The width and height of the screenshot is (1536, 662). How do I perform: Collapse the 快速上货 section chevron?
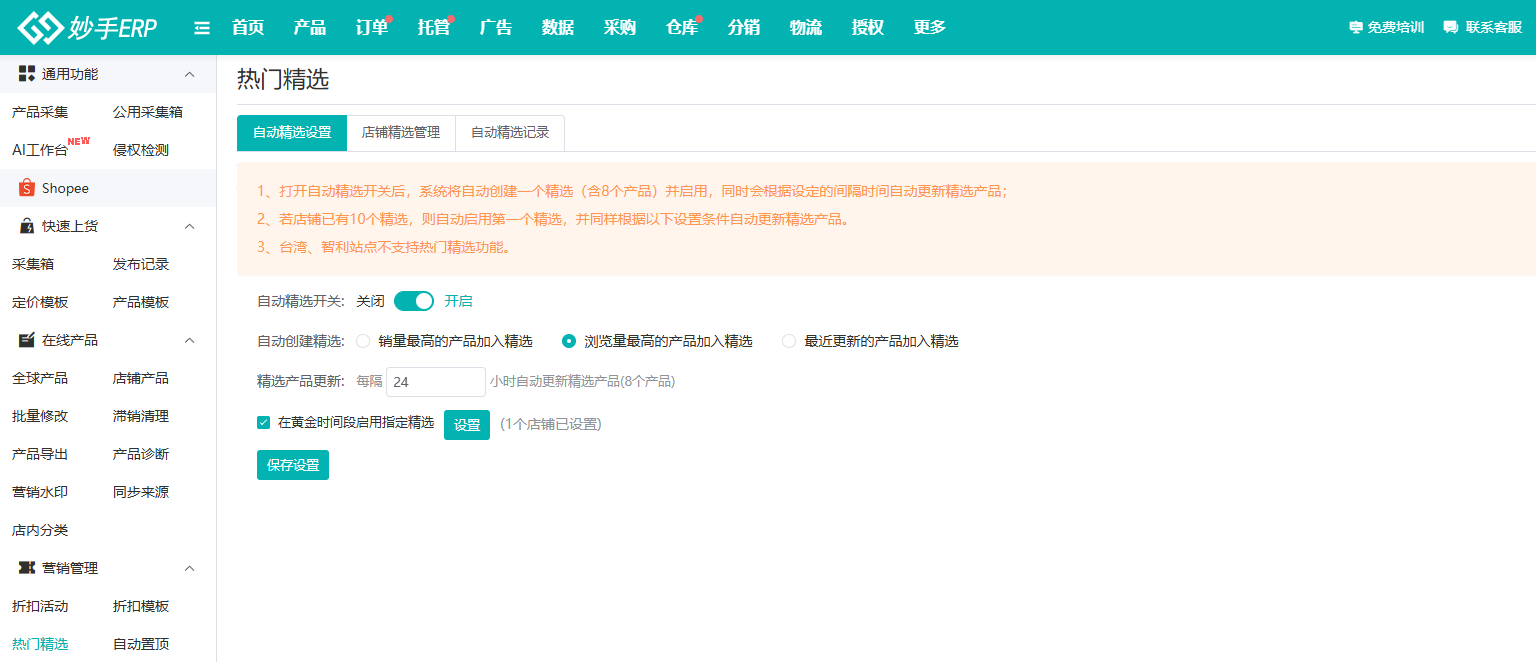click(x=189, y=226)
